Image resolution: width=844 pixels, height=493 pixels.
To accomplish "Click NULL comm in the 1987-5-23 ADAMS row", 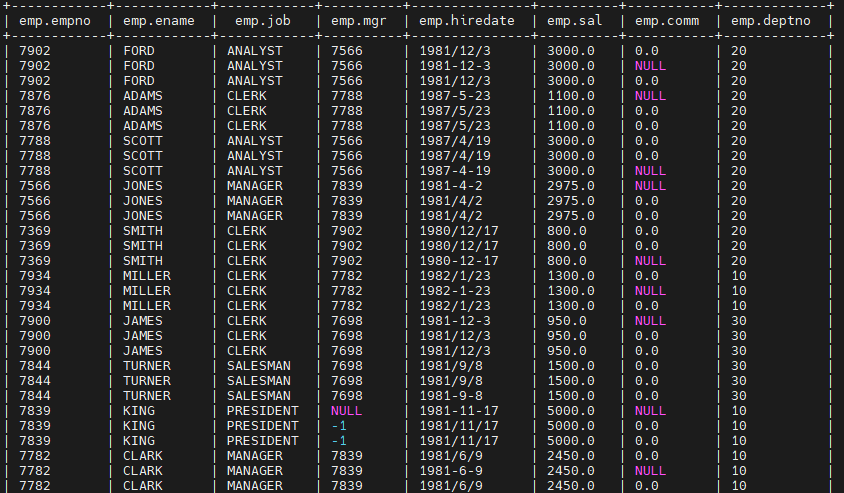I will click(650, 96).
